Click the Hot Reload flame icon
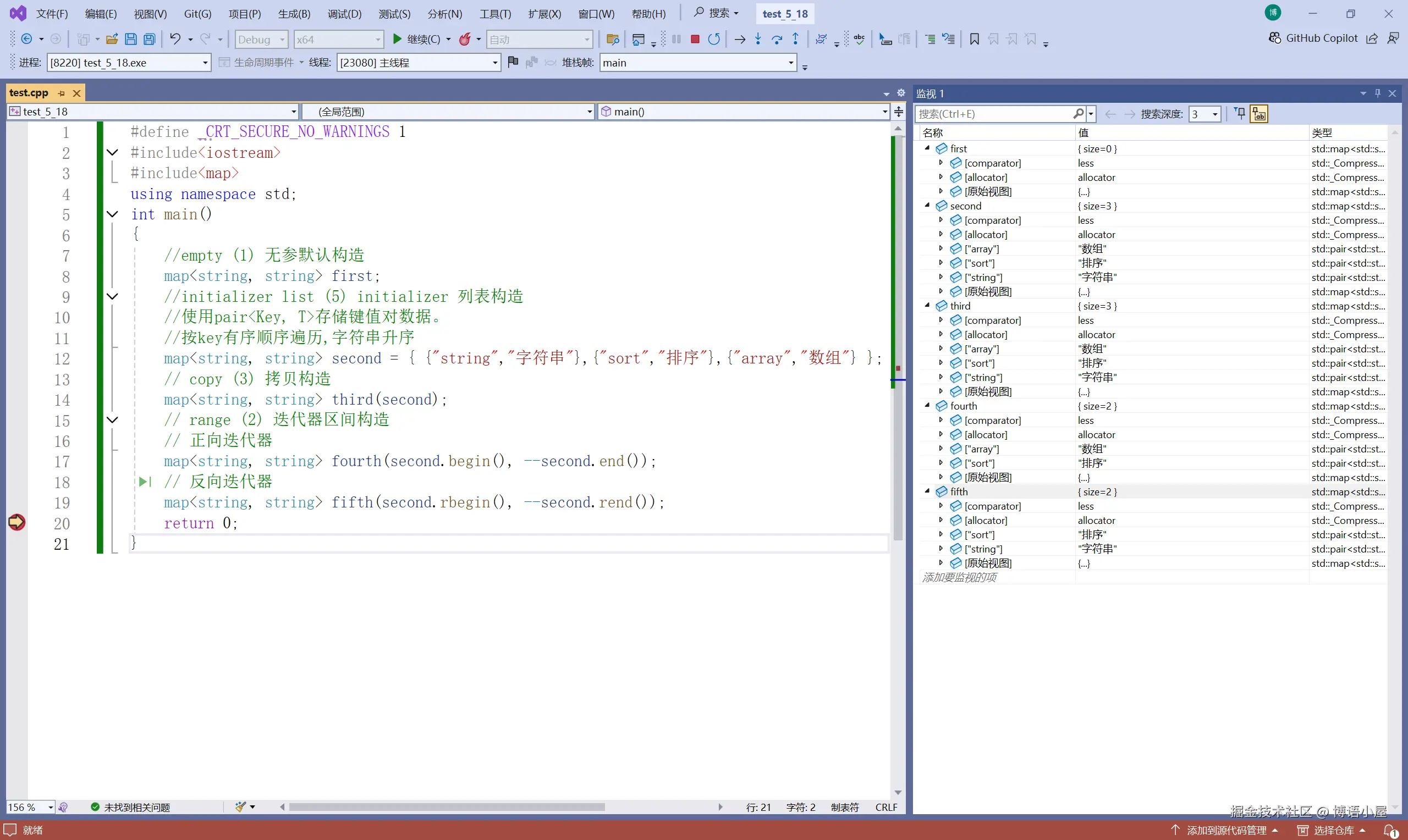 465,39
